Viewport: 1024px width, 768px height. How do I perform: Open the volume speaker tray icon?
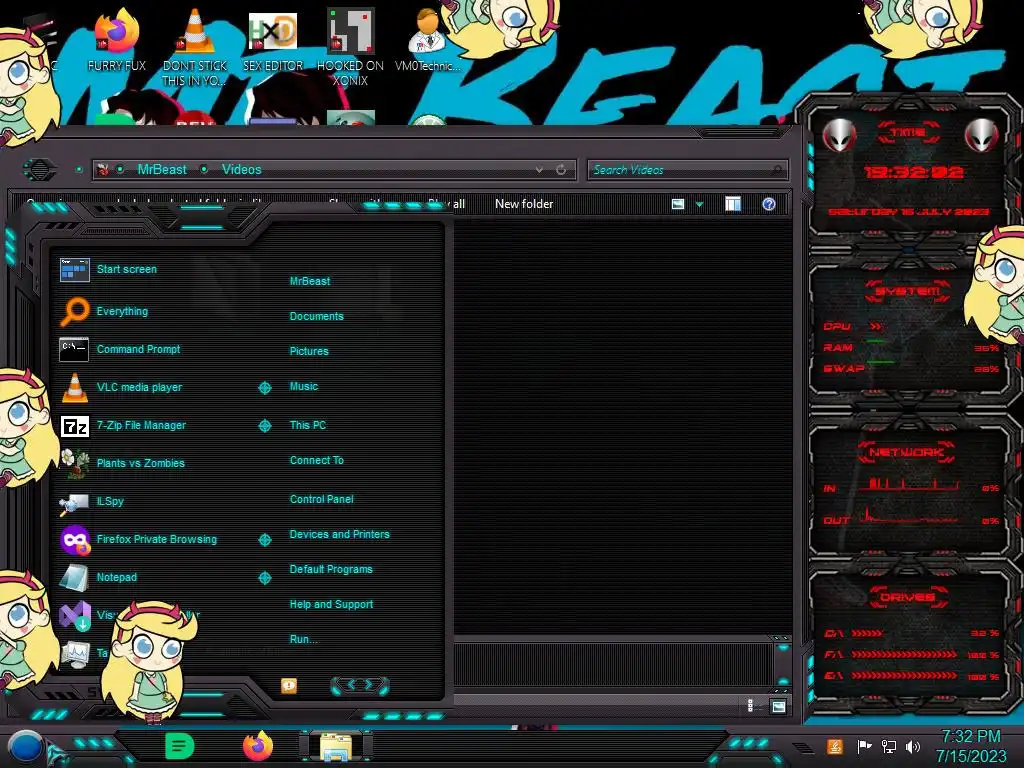[x=913, y=746]
